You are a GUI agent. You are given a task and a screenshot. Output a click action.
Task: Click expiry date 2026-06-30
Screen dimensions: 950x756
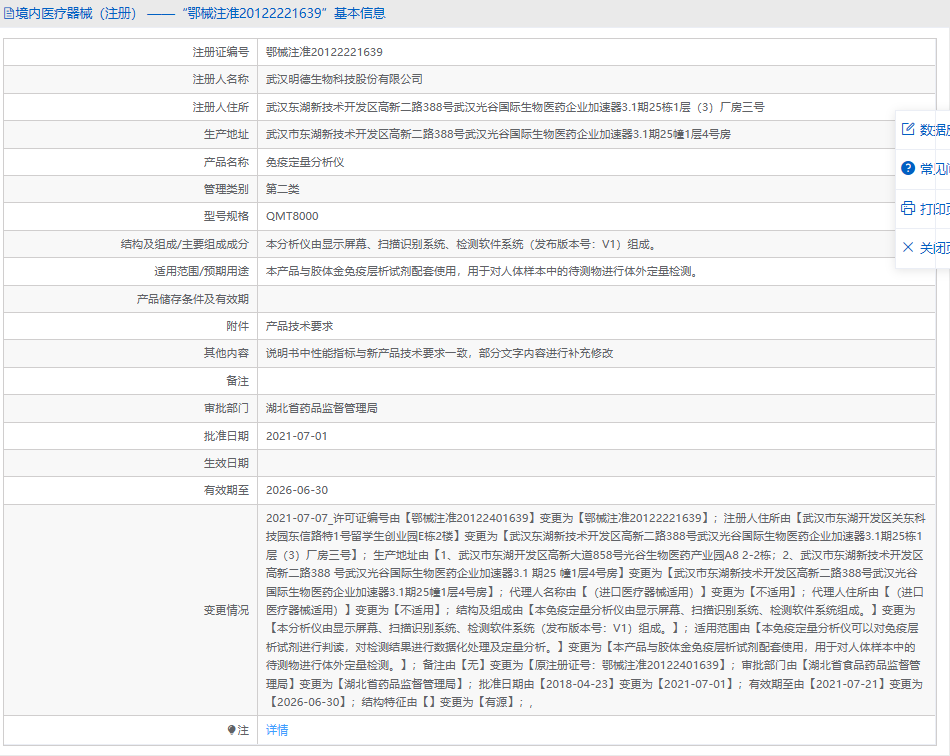pyautogui.click(x=296, y=490)
